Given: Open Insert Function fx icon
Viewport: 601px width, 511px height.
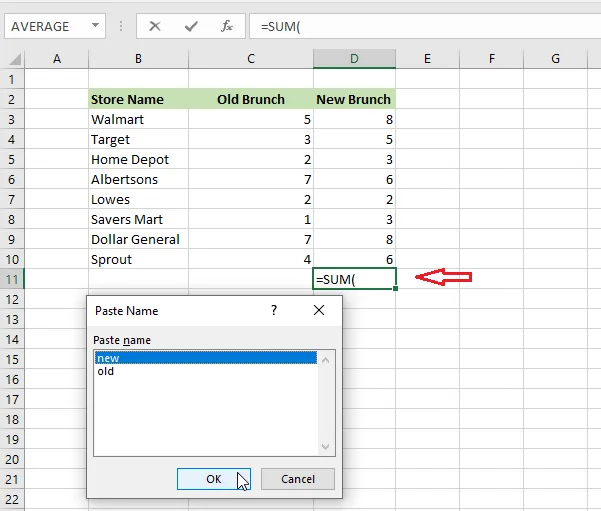Looking at the screenshot, I should (x=227, y=26).
